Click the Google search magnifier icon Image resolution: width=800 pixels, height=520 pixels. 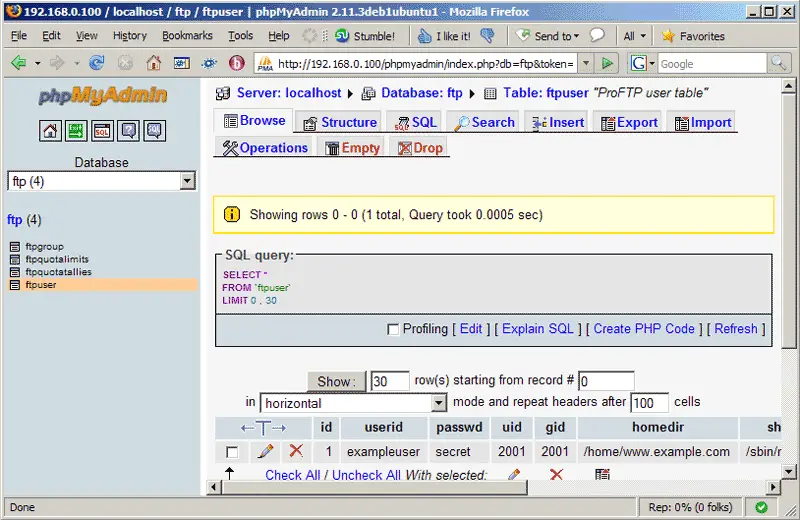point(778,63)
